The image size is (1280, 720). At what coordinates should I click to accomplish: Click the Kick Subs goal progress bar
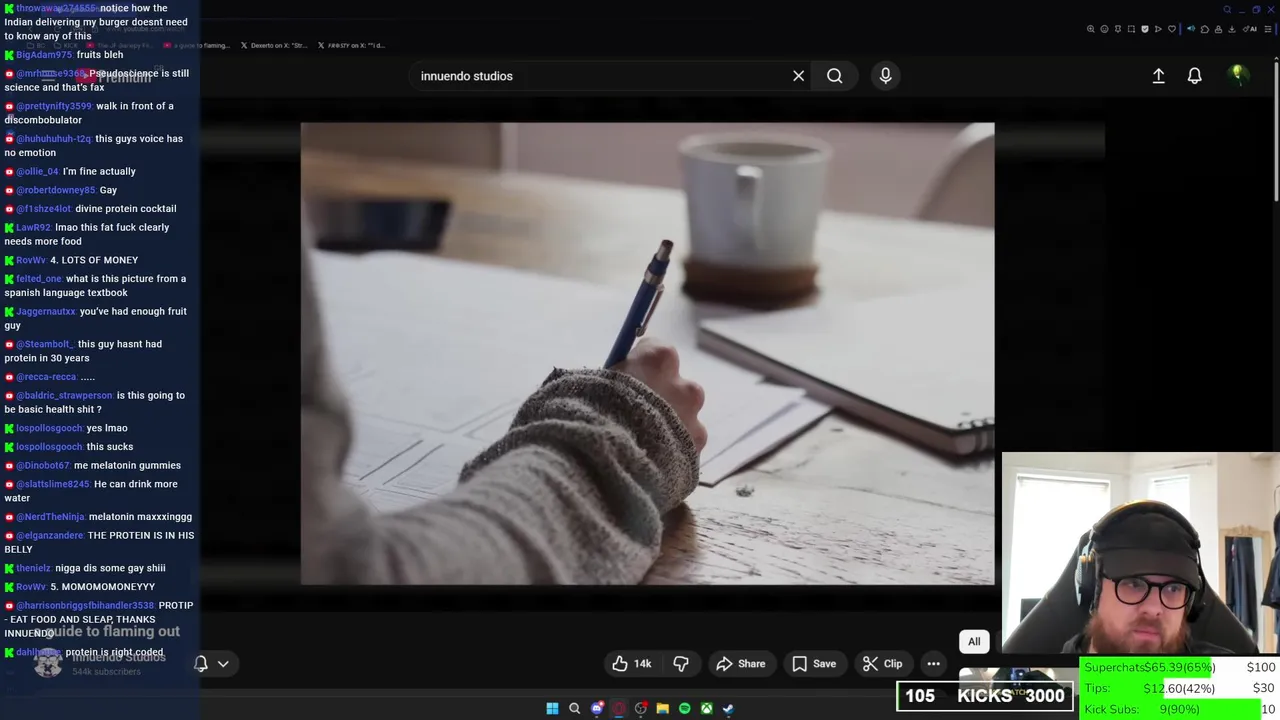(1180, 709)
